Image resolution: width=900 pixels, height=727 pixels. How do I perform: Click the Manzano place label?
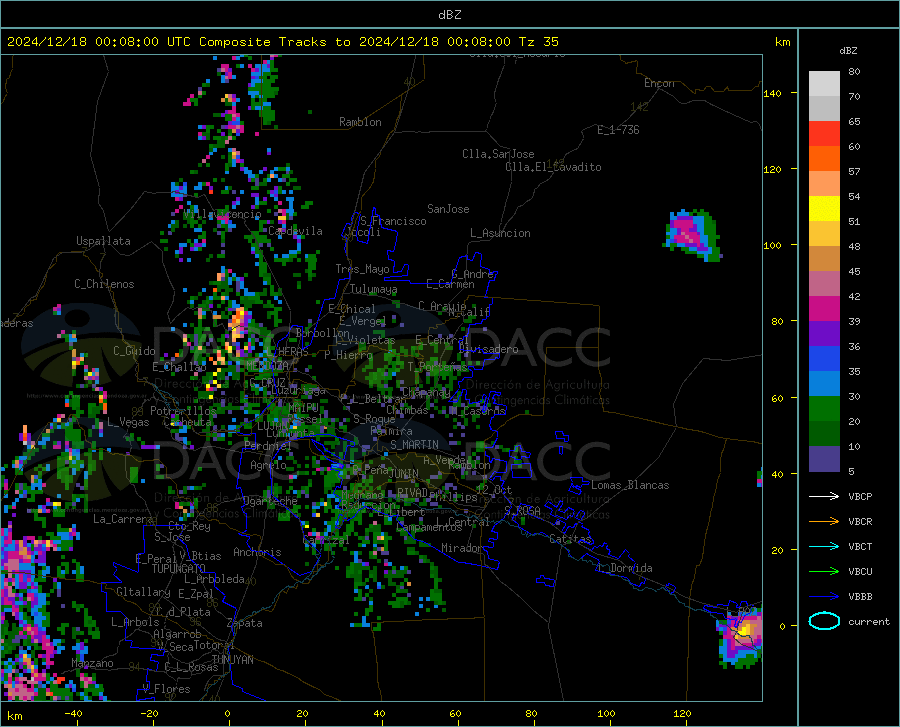(x=92, y=663)
